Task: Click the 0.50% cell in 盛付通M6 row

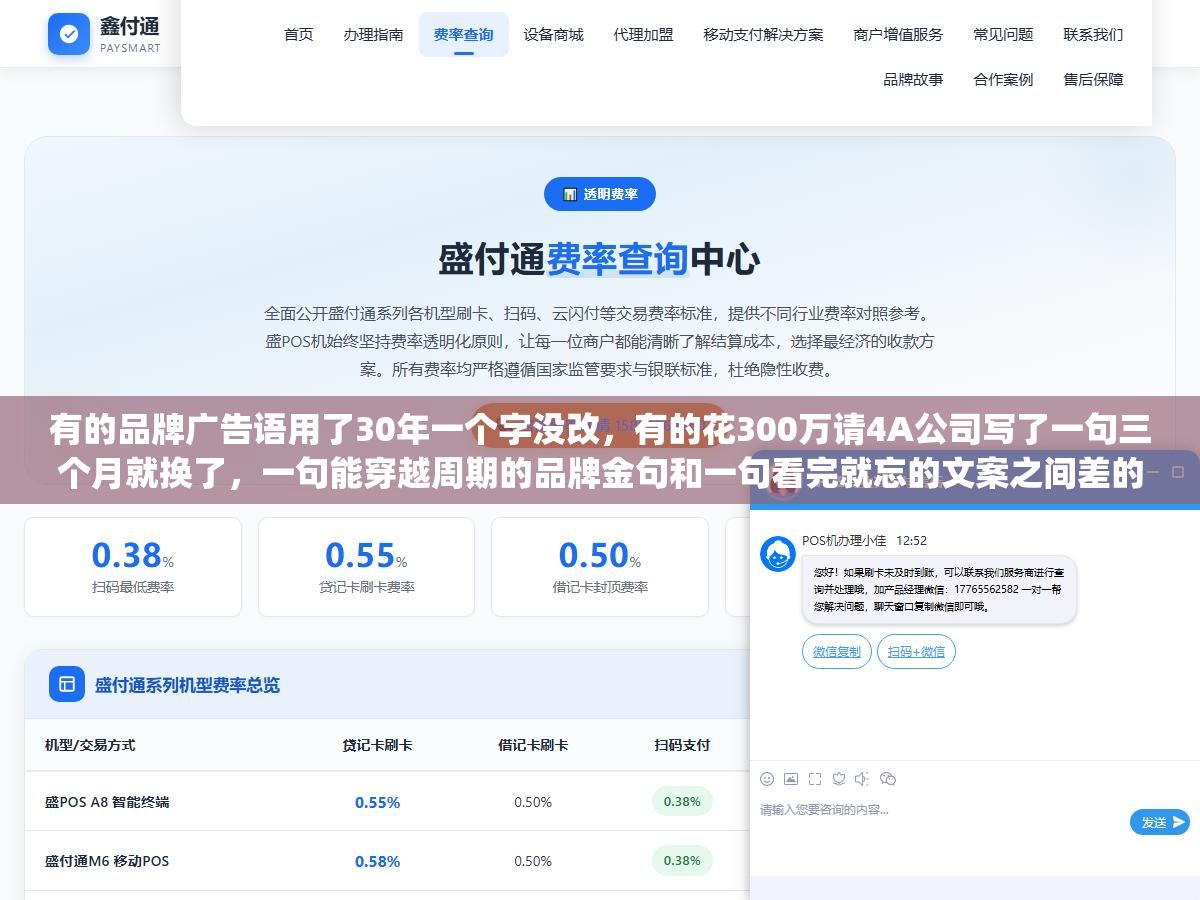Action: coord(533,861)
